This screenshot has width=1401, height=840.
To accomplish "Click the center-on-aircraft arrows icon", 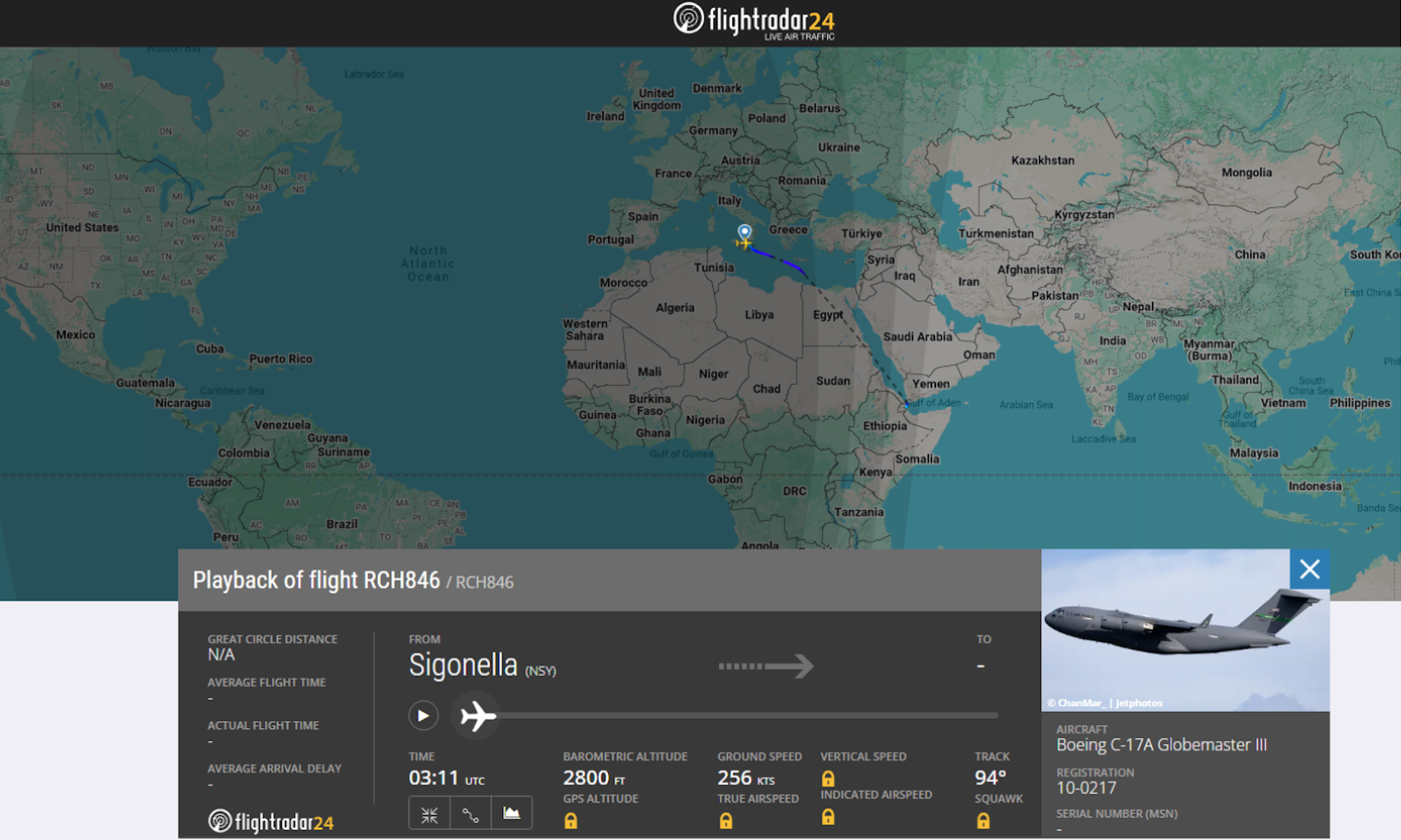I will coord(429,814).
